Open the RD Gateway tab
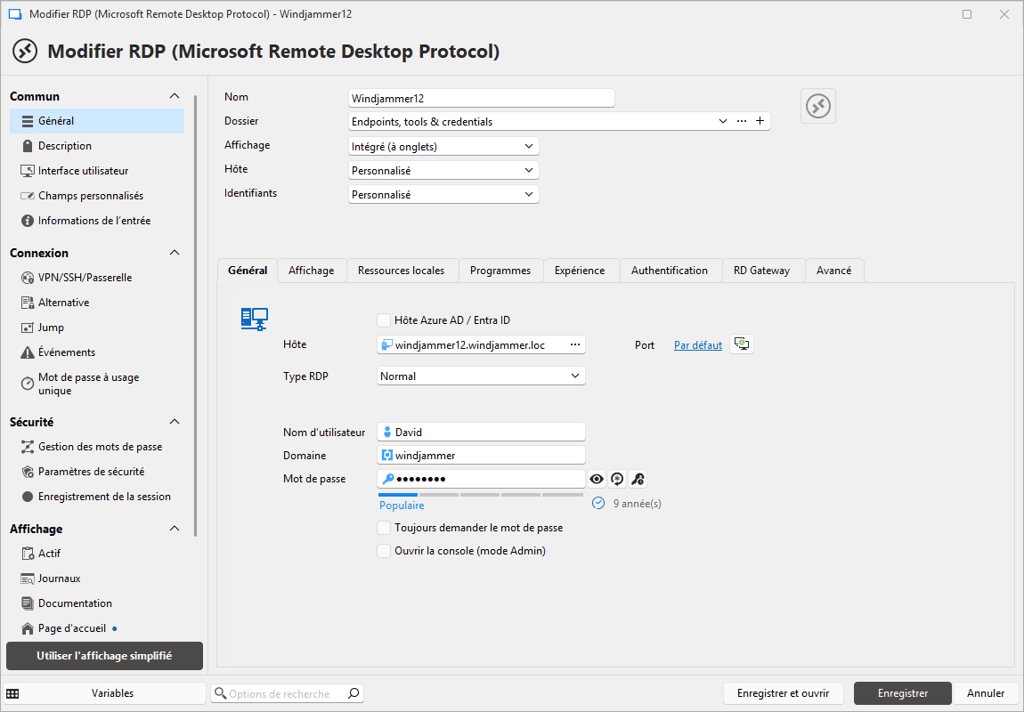Image resolution: width=1024 pixels, height=712 pixels. [x=763, y=270]
